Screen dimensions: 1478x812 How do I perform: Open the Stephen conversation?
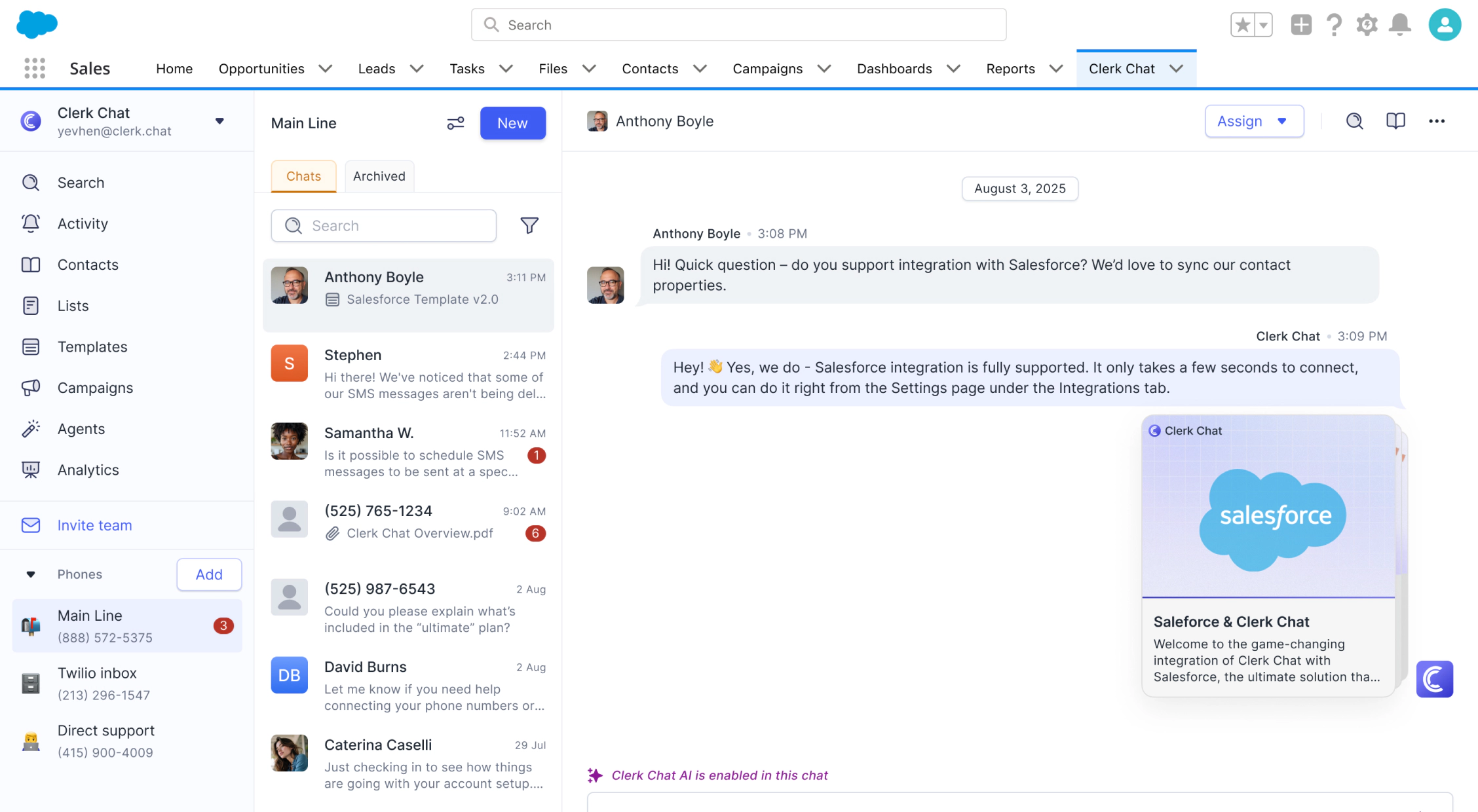(408, 373)
